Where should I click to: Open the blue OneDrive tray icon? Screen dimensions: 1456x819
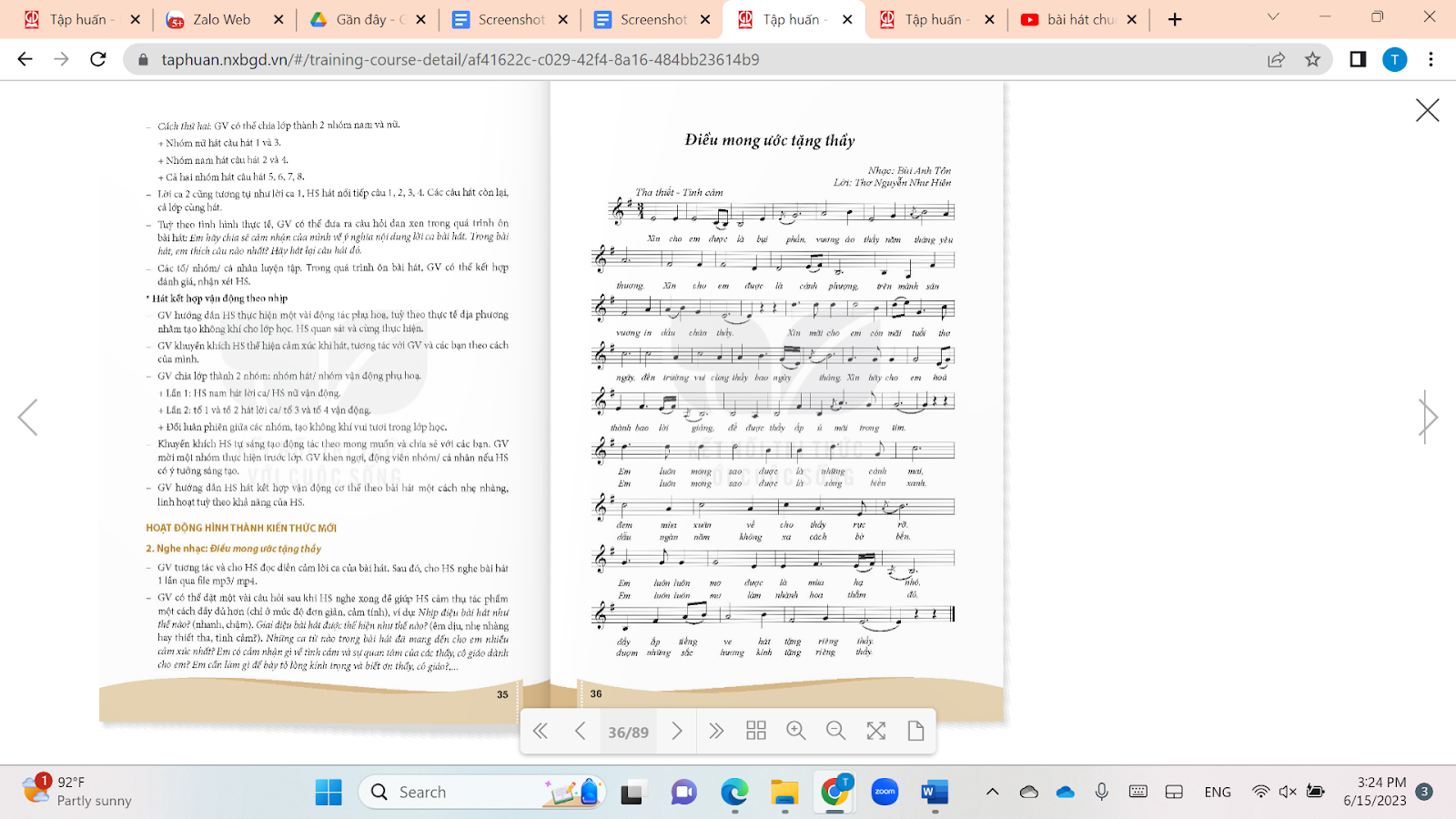click(x=1066, y=792)
